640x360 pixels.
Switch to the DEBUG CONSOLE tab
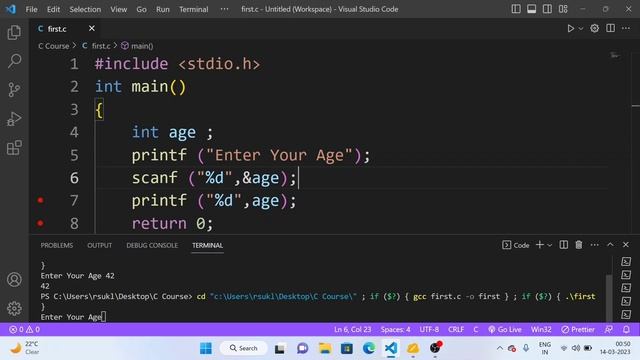[152, 245]
